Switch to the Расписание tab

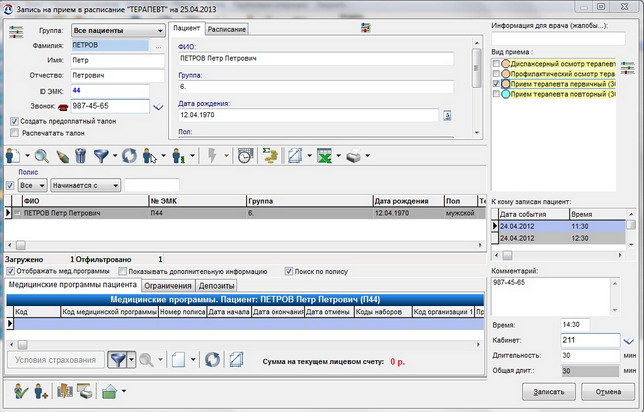[x=227, y=29]
